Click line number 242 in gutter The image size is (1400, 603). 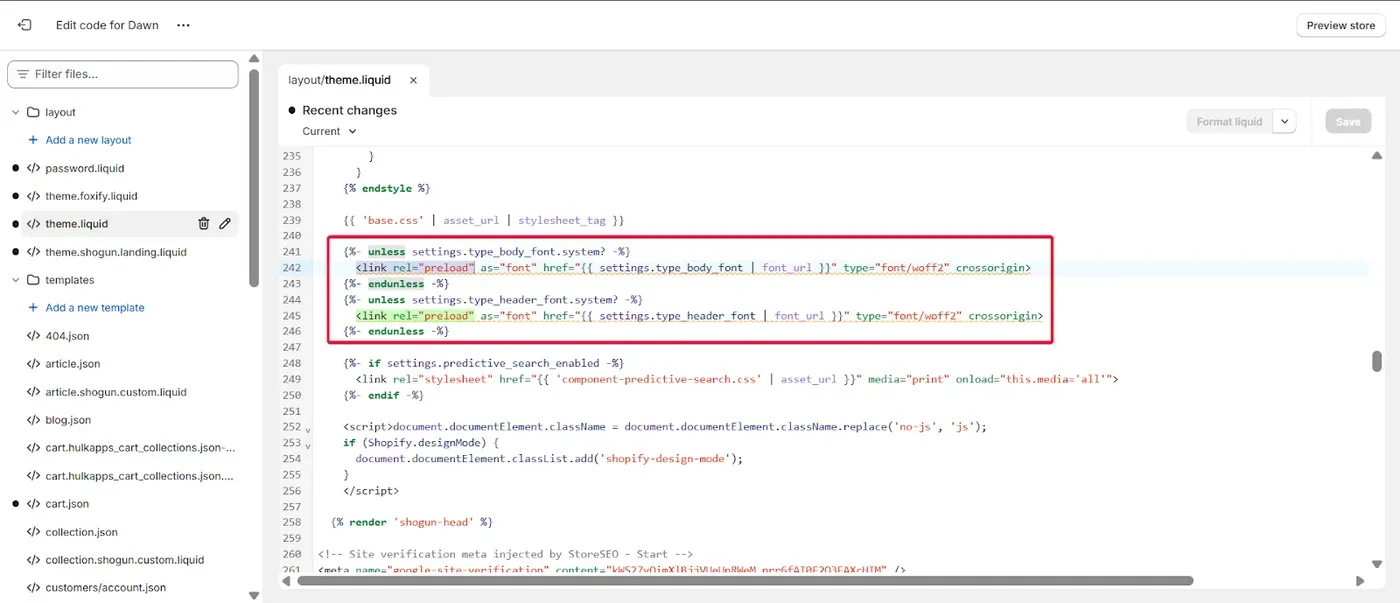click(291, 268)
